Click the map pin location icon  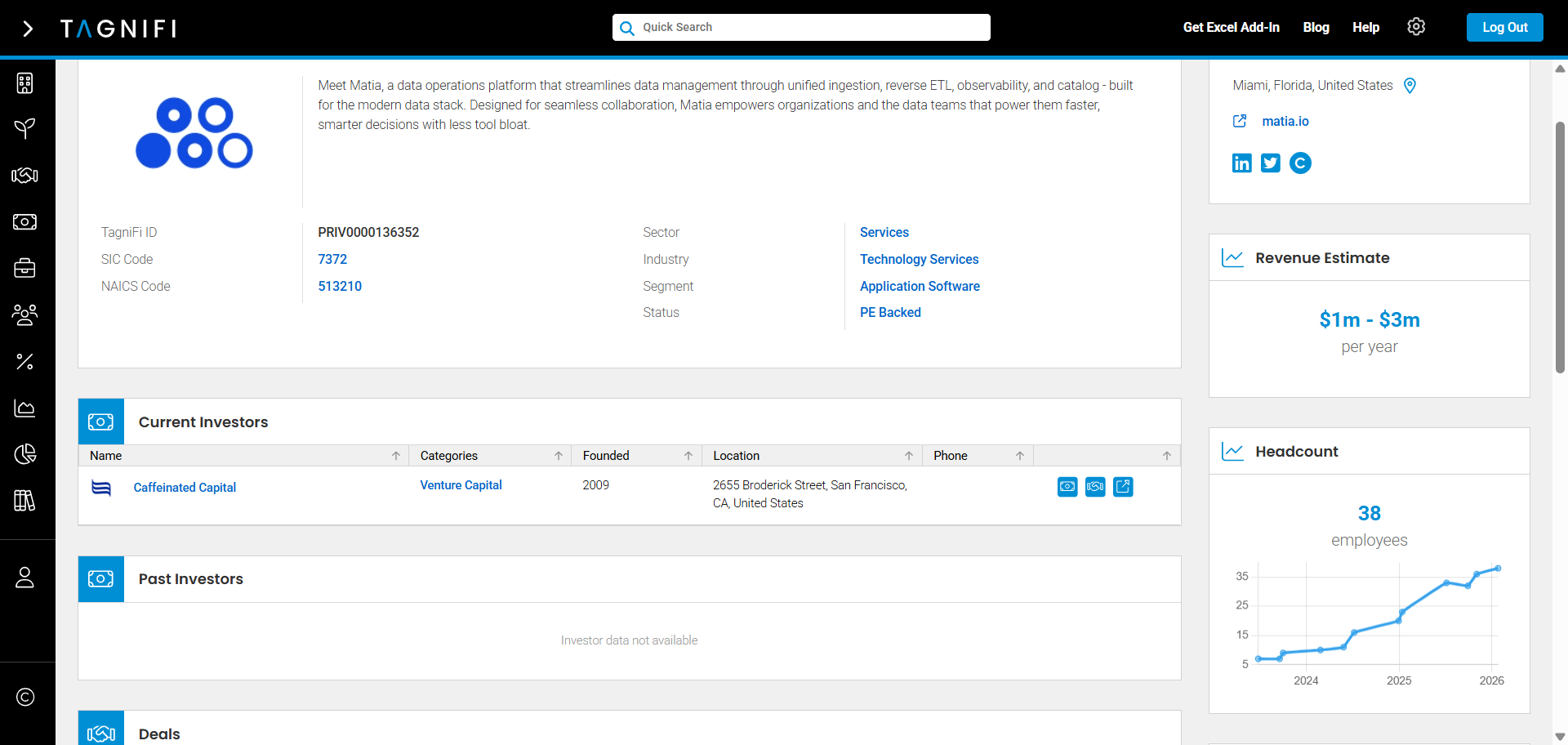[x=1410, y=86]
